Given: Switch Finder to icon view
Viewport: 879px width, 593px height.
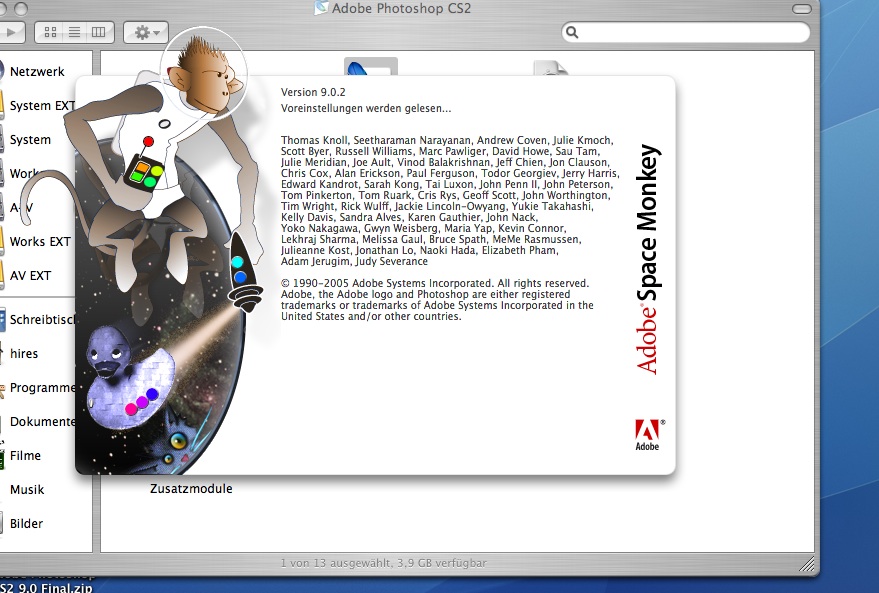Looking at the screenshot, I should pyautogui.click(x=52, y=33).
